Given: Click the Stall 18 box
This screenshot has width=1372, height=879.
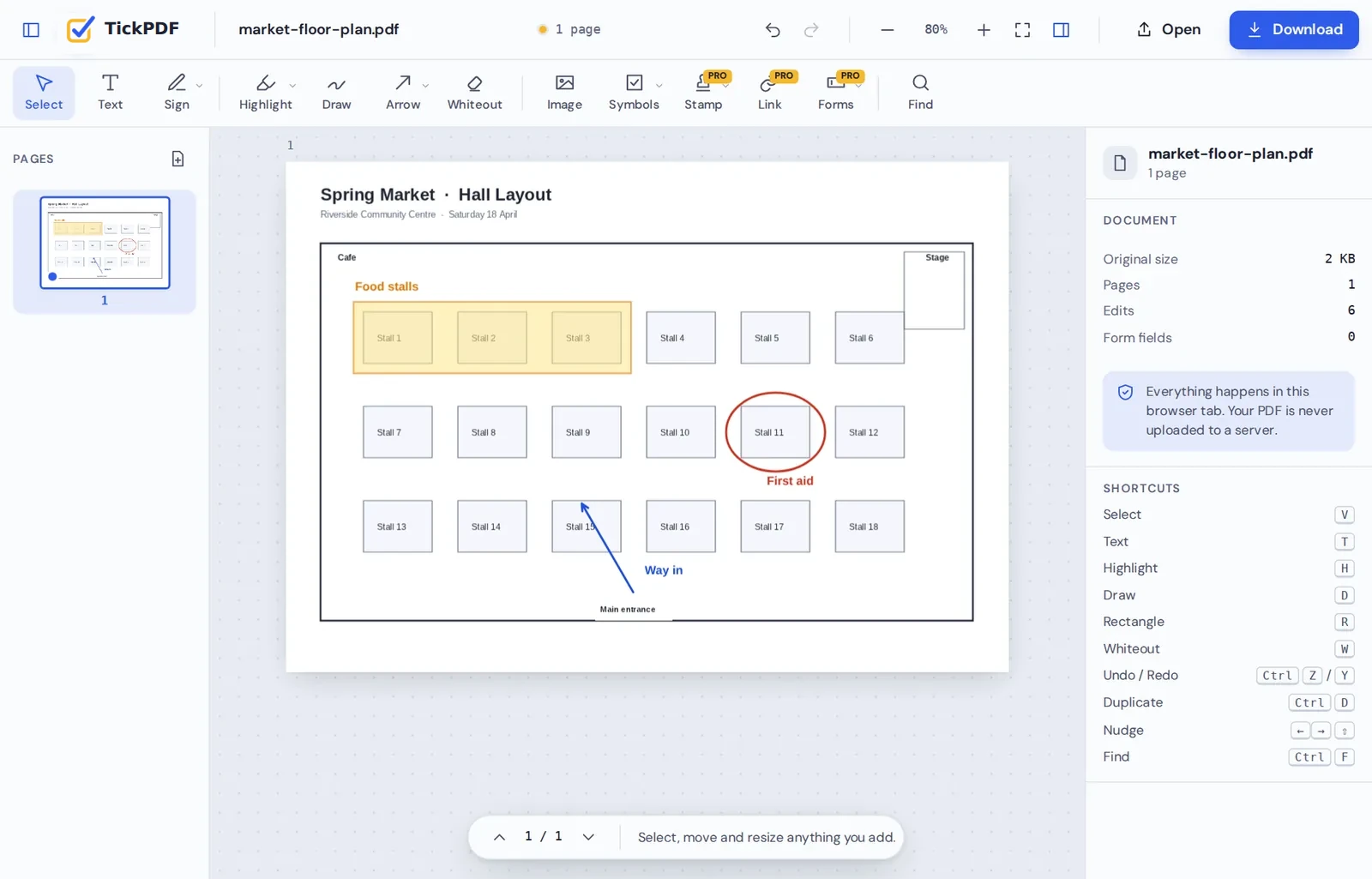Looking at the screenshot, I should point(870,527).
